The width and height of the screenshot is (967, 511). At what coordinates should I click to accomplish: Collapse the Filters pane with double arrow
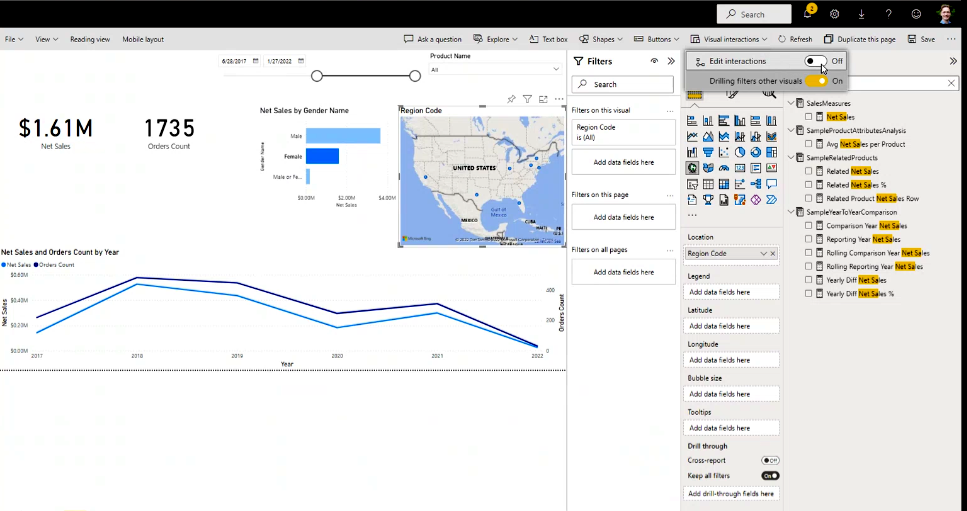[671, 61]
